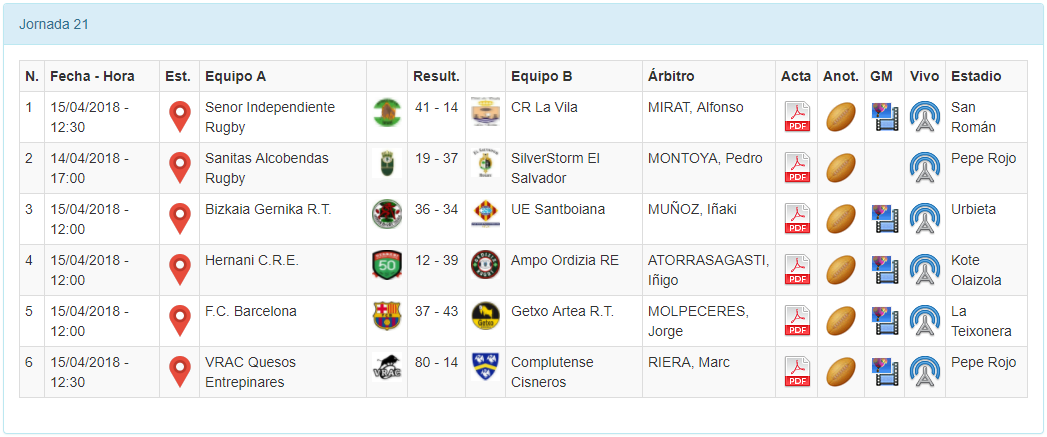
Task: Open rugby ball annotations for Bizkaia Gernika match
Action: tap(840, 219)
